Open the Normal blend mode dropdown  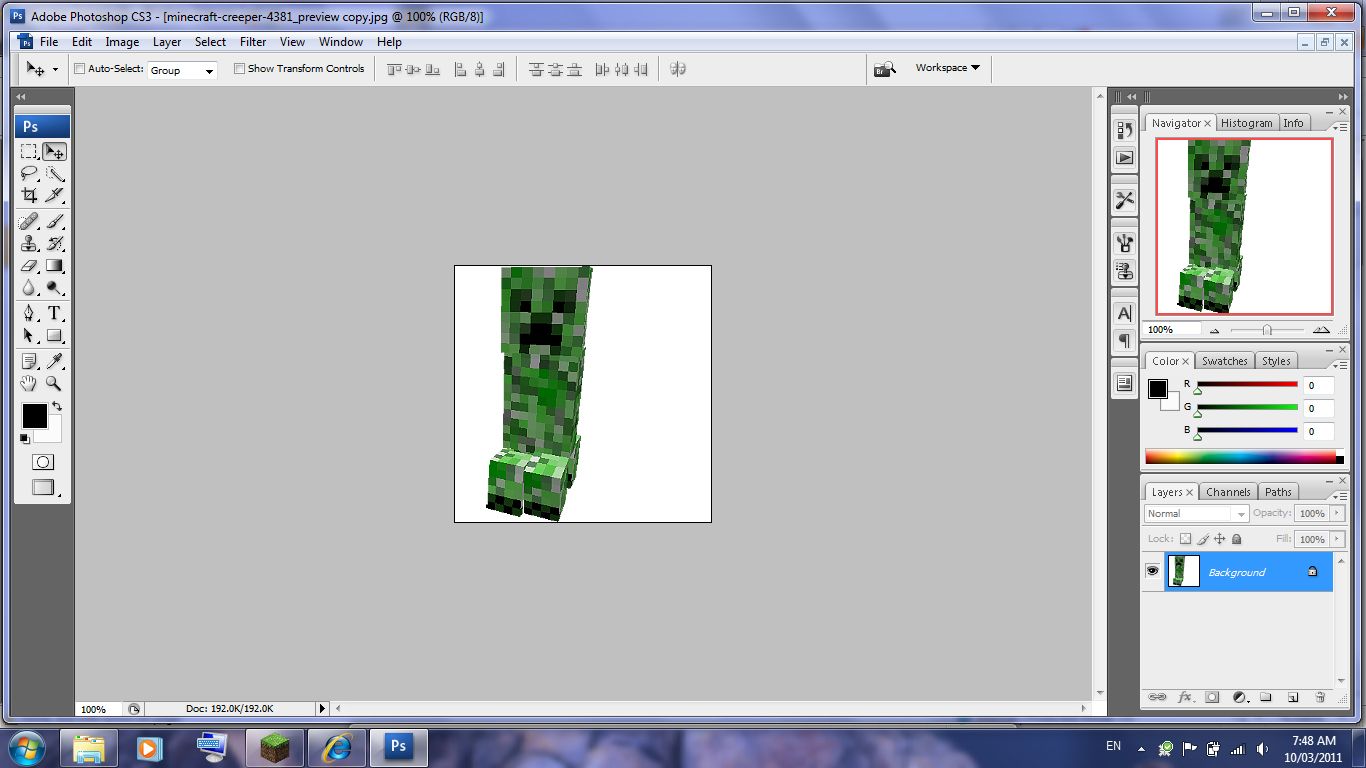(1196, 513)
